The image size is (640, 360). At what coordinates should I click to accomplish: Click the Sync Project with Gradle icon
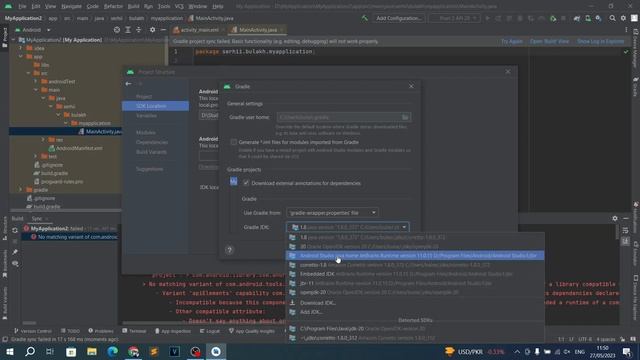(577, 18)
